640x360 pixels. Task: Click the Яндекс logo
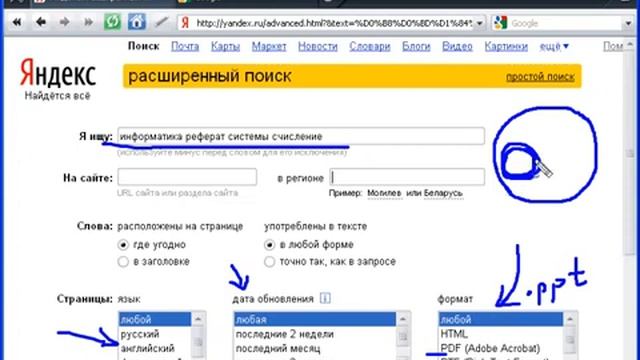tap(58, 73)
